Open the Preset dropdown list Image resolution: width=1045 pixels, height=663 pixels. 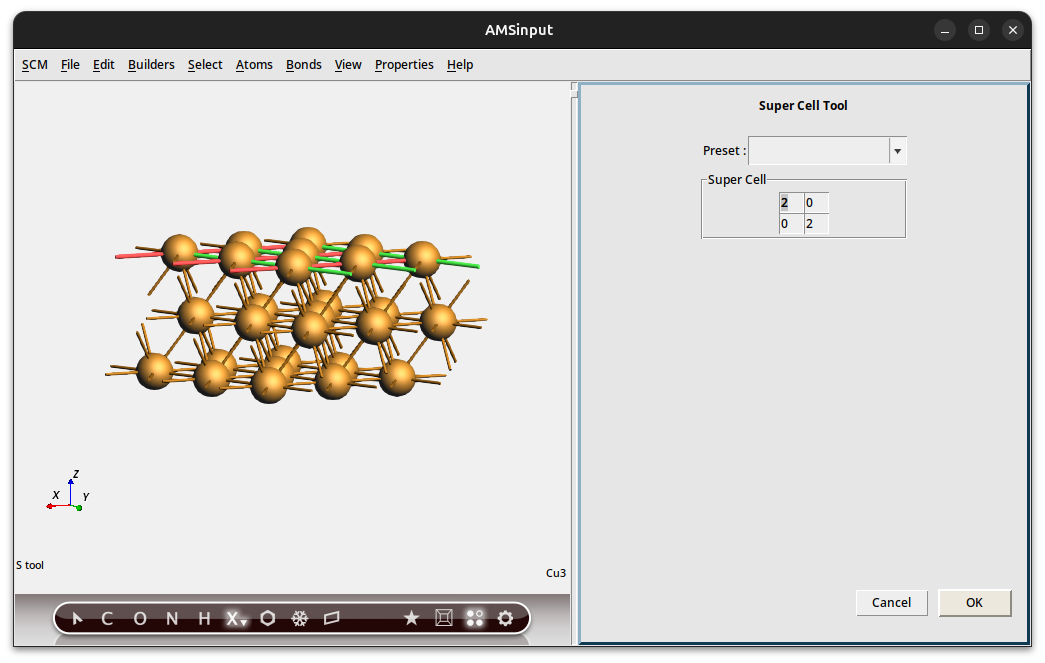point(896,150)
